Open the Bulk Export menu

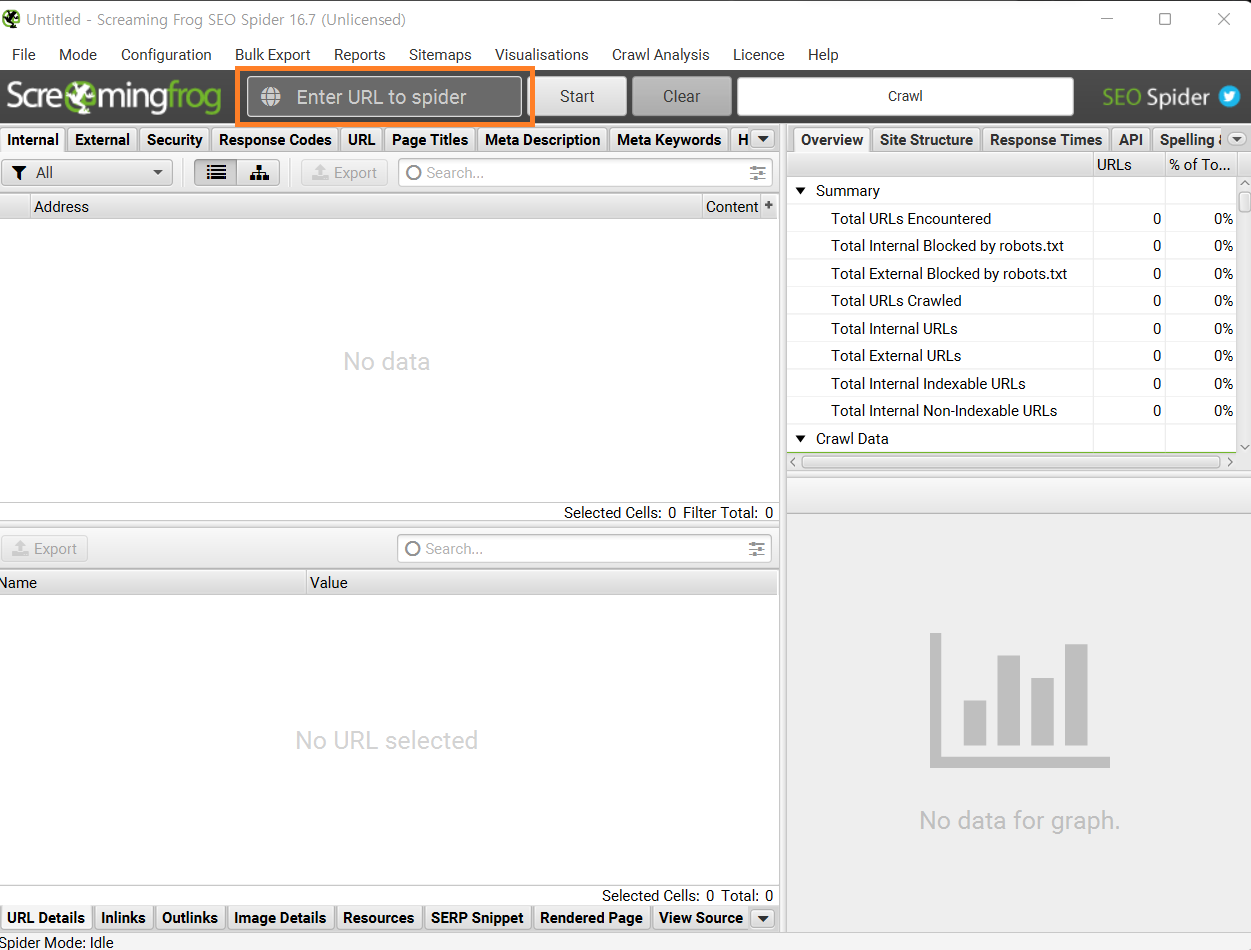click(x=273, y=55)
